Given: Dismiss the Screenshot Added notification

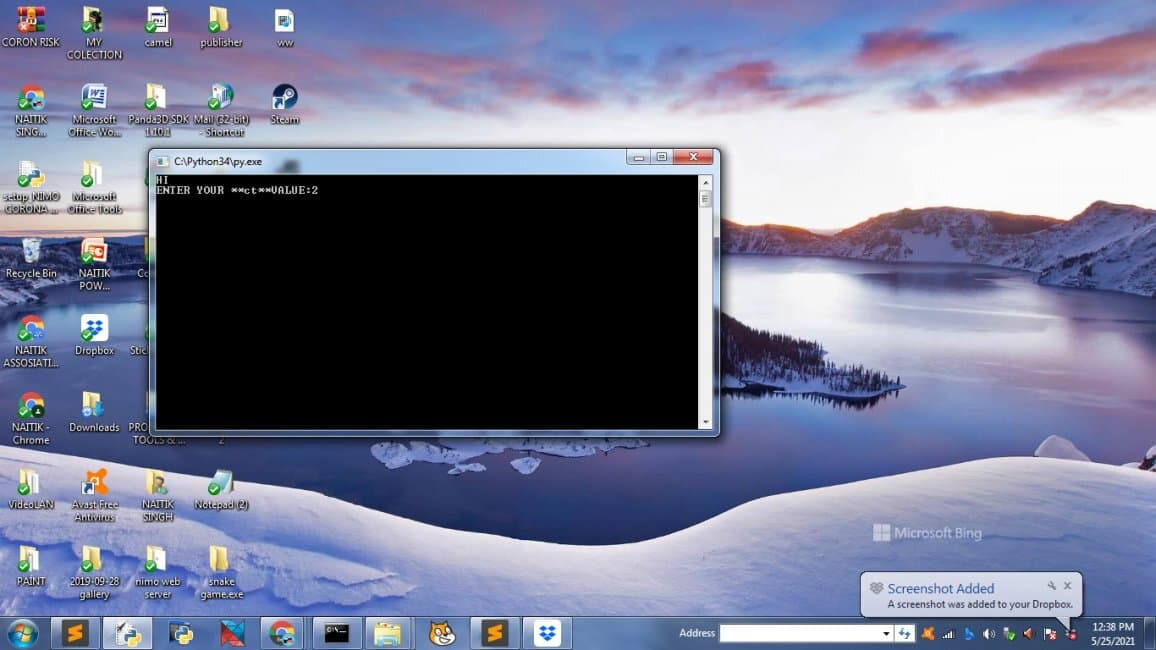Looking at the screenshot, I should pyautogui.click(x=1068, y=586).
